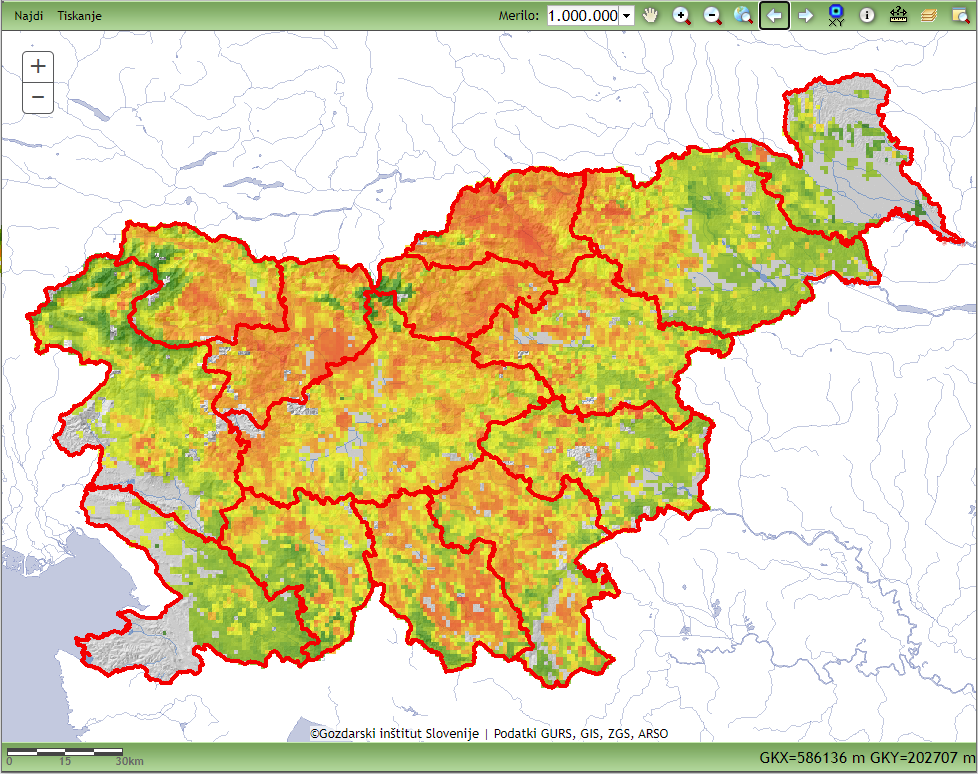The width and height of the screenshot is (978, 774).
Task: Click the scale value field 1.000.000
Action: (x=583, y=16)
